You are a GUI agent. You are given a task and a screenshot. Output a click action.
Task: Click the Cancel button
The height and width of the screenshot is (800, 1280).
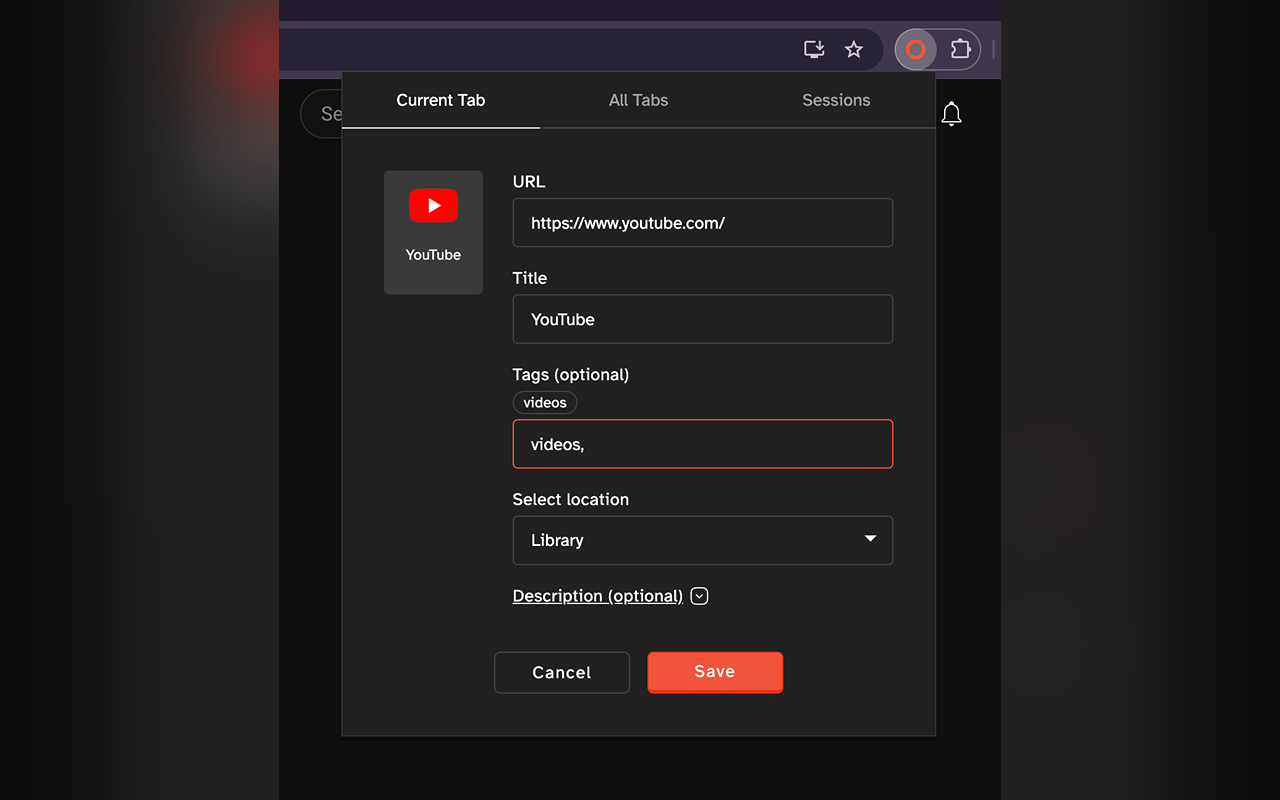pos(562,672)
